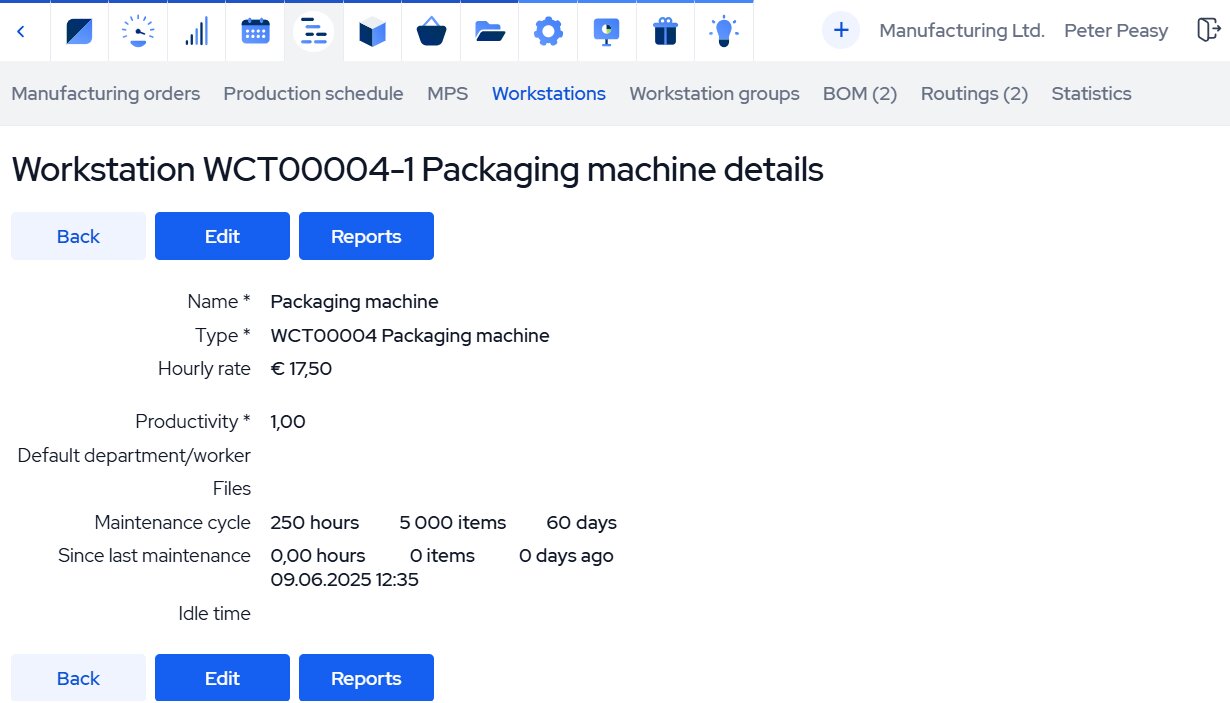Image resolution: width=1230 pixels, height=703 pixels.
Task: Open the folder icon in top bar
Action: pos(489,32)
